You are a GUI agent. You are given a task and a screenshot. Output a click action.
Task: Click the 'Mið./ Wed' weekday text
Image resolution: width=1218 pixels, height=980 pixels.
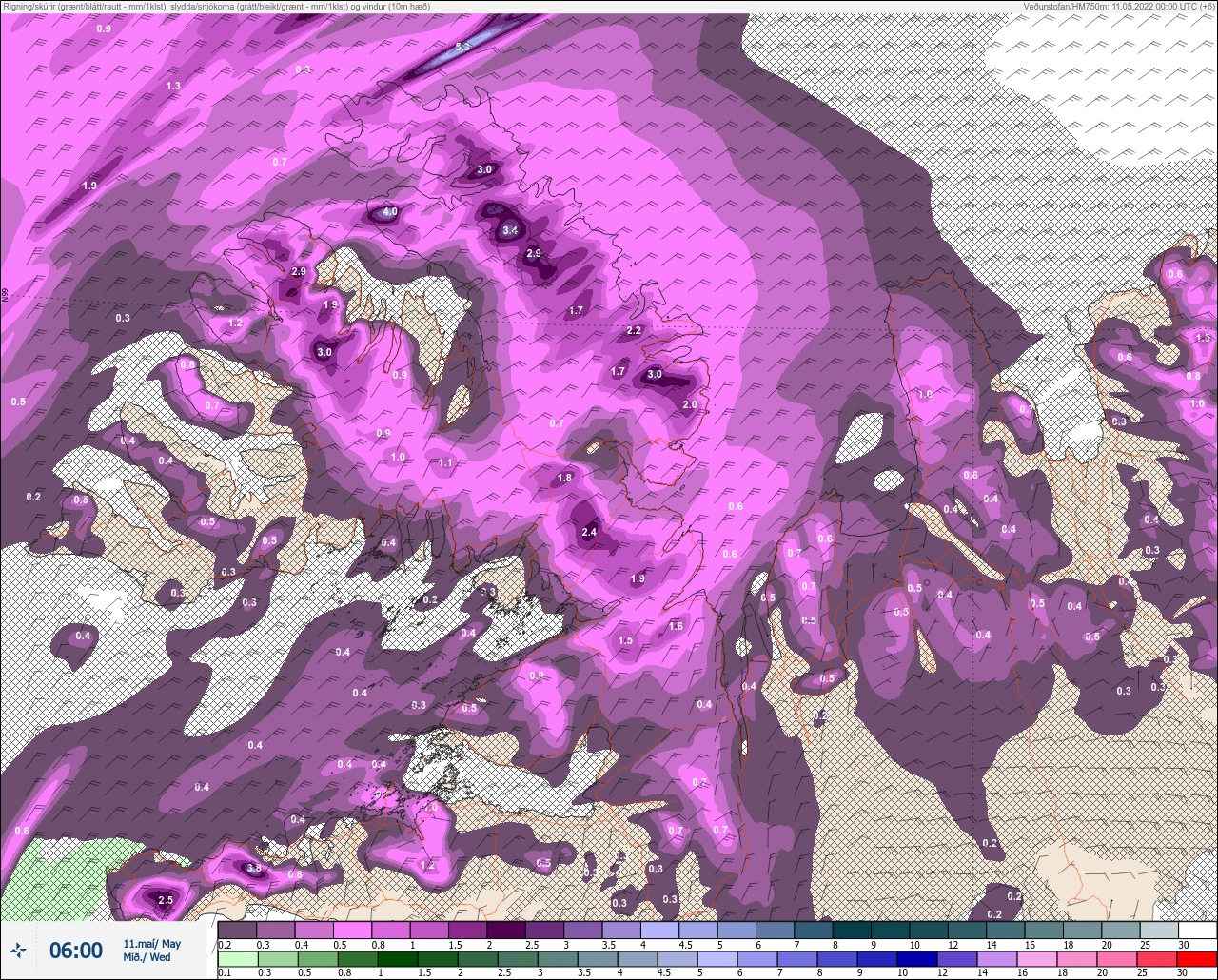(147, 957)
